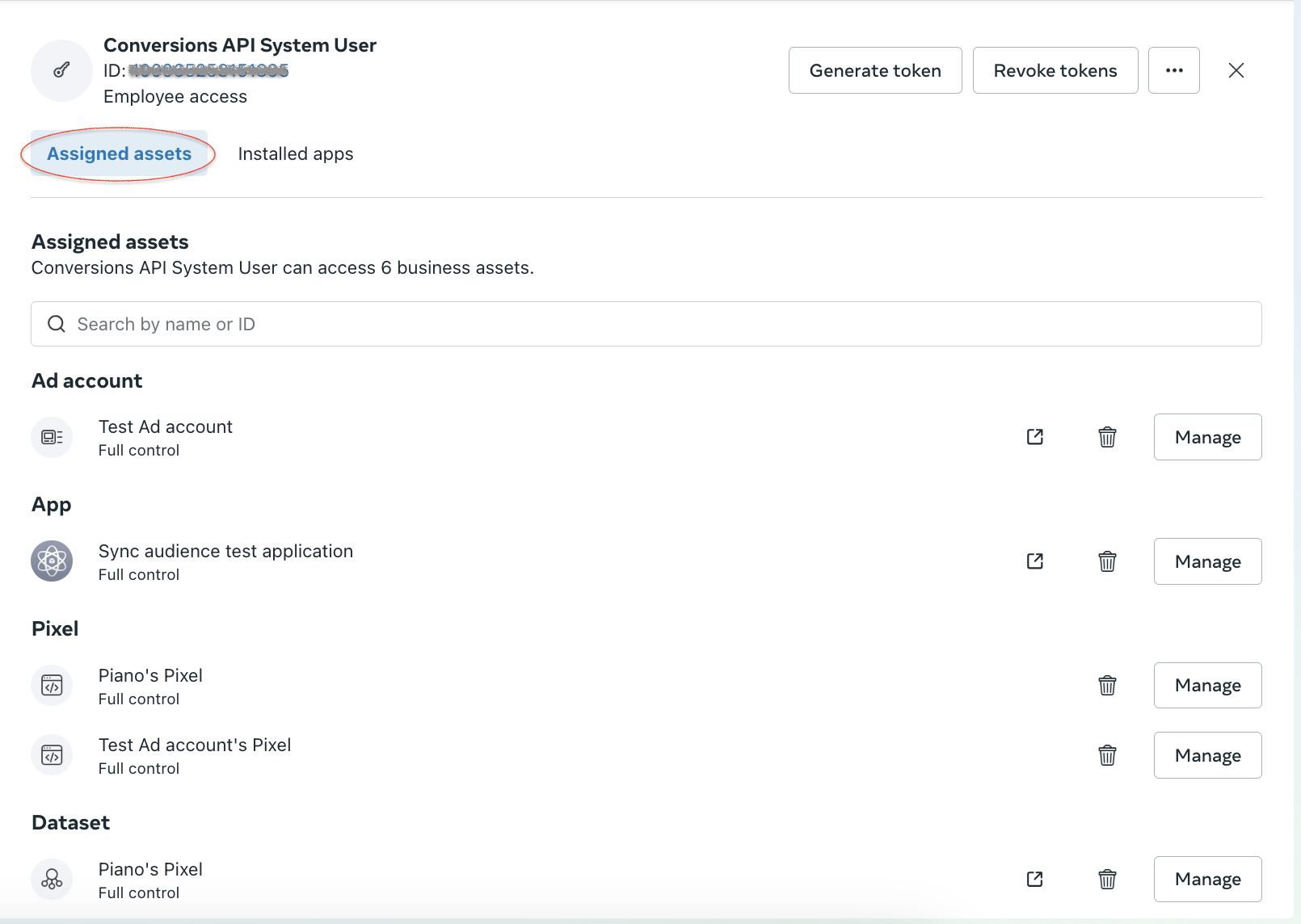
Task: Open Sync audience test application externally
Action: tap(1035, 561)
